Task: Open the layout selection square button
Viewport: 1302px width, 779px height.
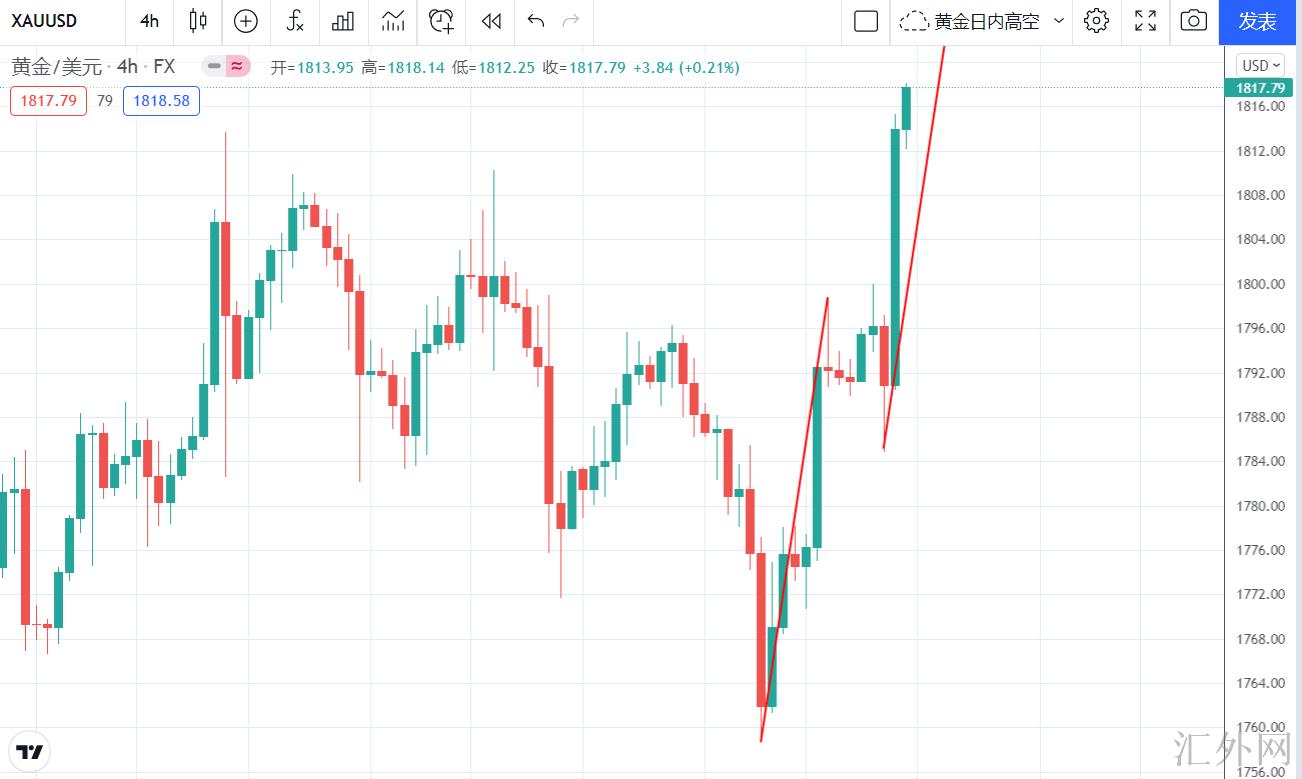Action: coord(866,21)
